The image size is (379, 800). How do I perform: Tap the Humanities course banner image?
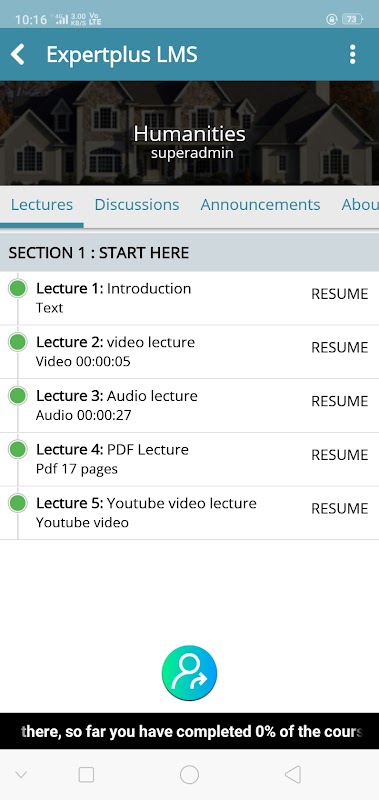click(x=189, y=133)
